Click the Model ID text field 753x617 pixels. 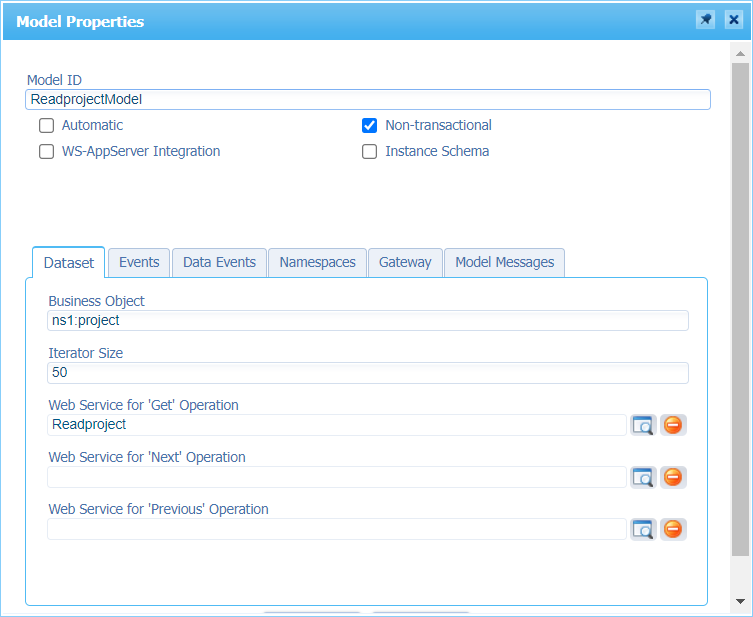367,100
